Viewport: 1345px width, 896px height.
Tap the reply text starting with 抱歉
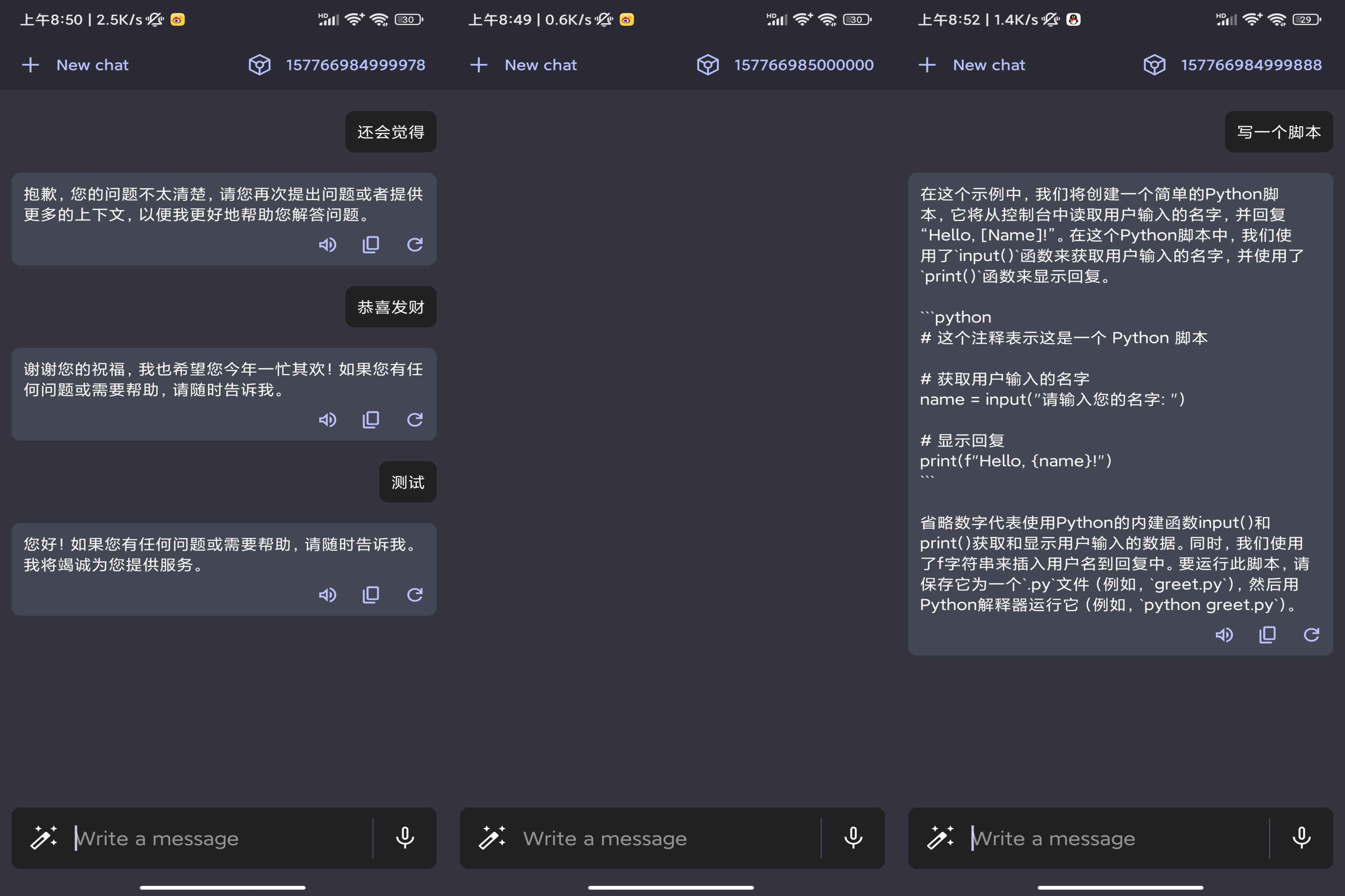point(223,205)
